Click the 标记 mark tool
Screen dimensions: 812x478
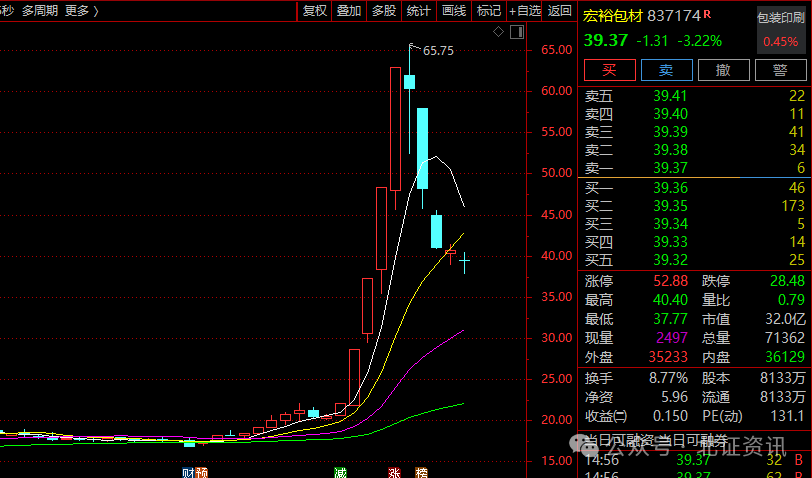pyautogui.click(x=489, y=10)
